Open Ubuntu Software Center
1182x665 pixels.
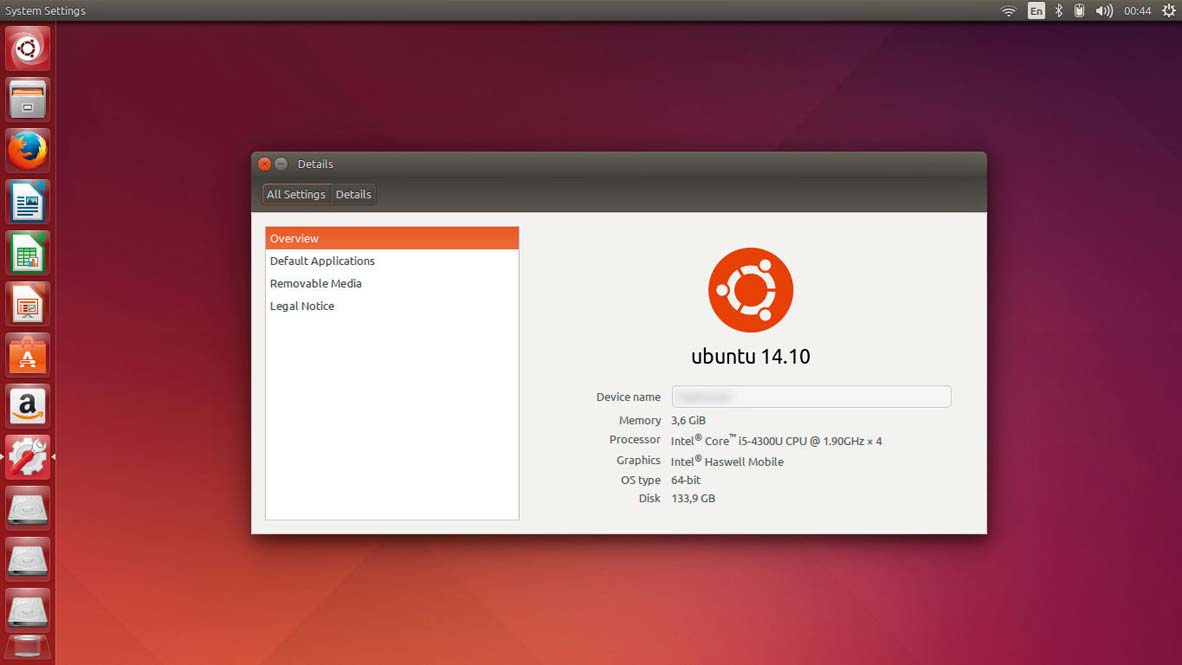click(x=28, y=355)
